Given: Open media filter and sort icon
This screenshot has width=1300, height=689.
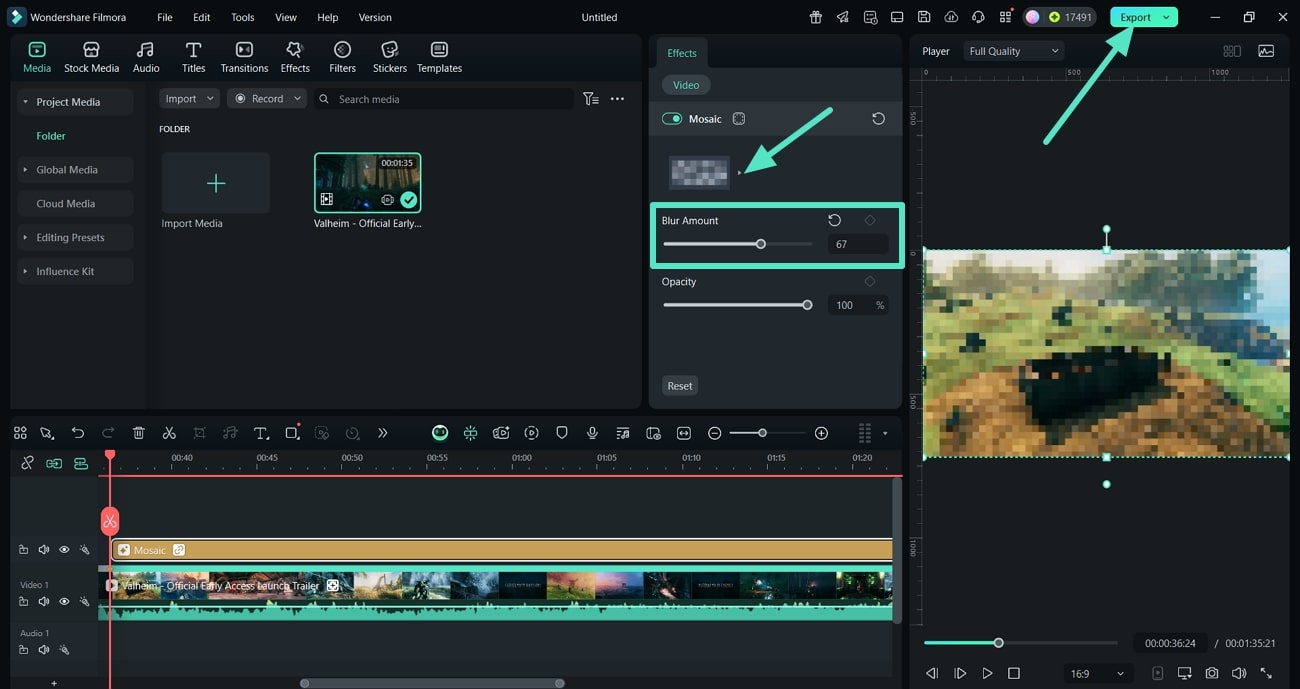Looking at the screenshot, I should [x=591, y=99].
